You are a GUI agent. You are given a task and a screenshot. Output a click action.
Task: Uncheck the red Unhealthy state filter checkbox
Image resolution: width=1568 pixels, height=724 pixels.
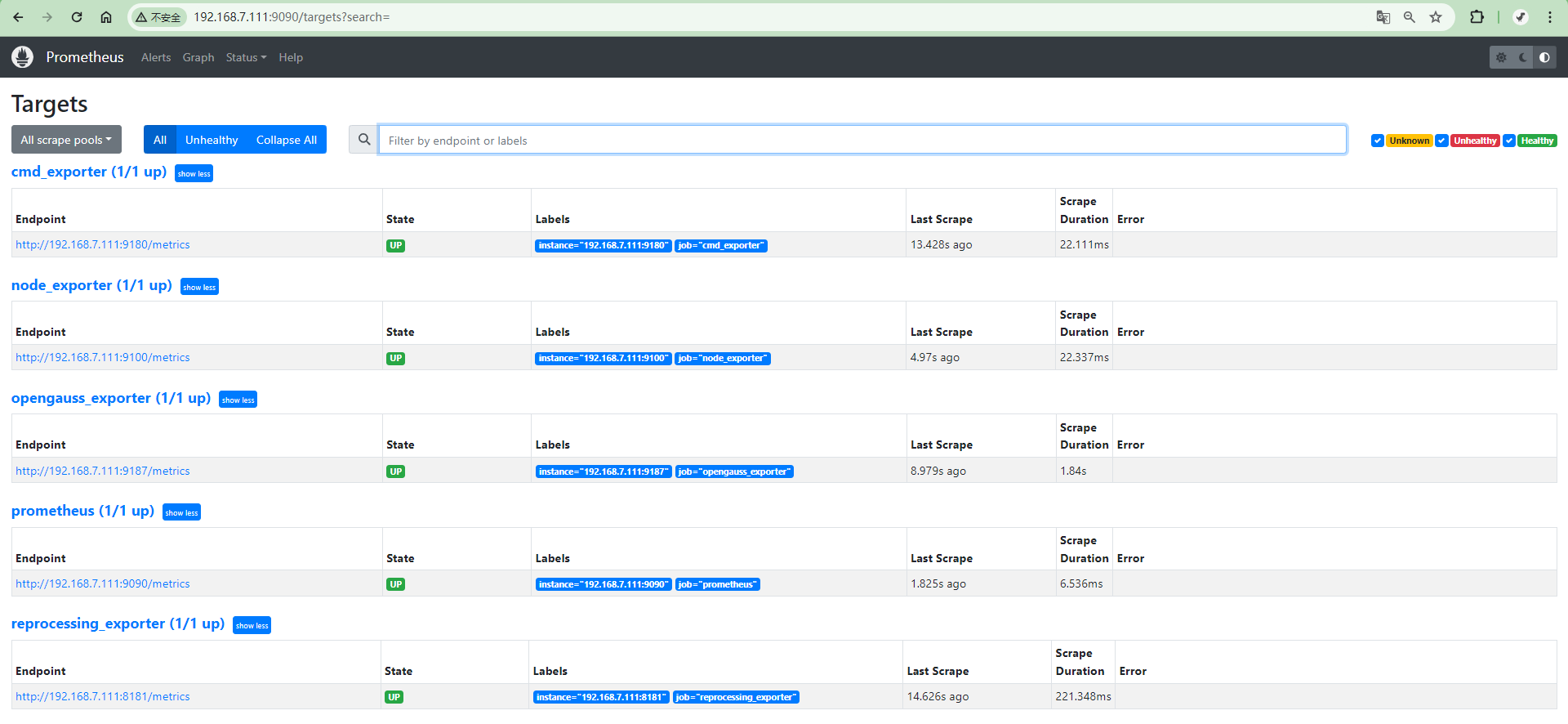pyautogui.click(x=1442, y=141)
